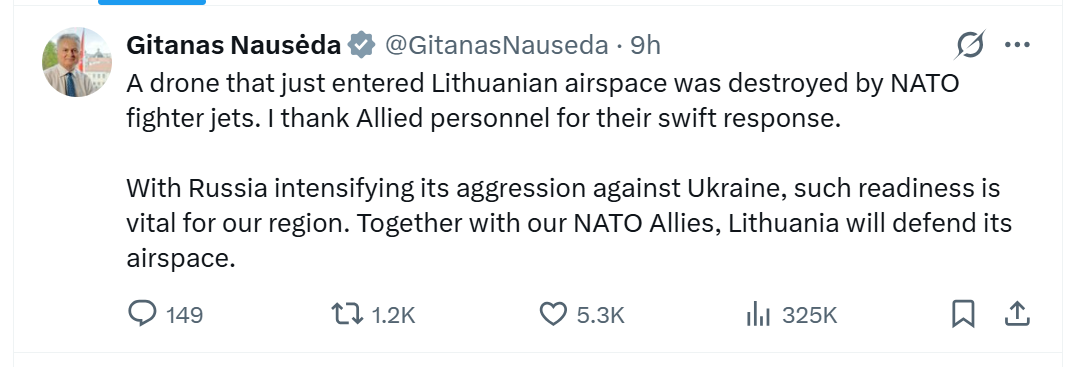The height and width of the screenshot is (367, 1075).
Task: Click the paragraph about Russia intensifying aggression
Action: (569, 224)
